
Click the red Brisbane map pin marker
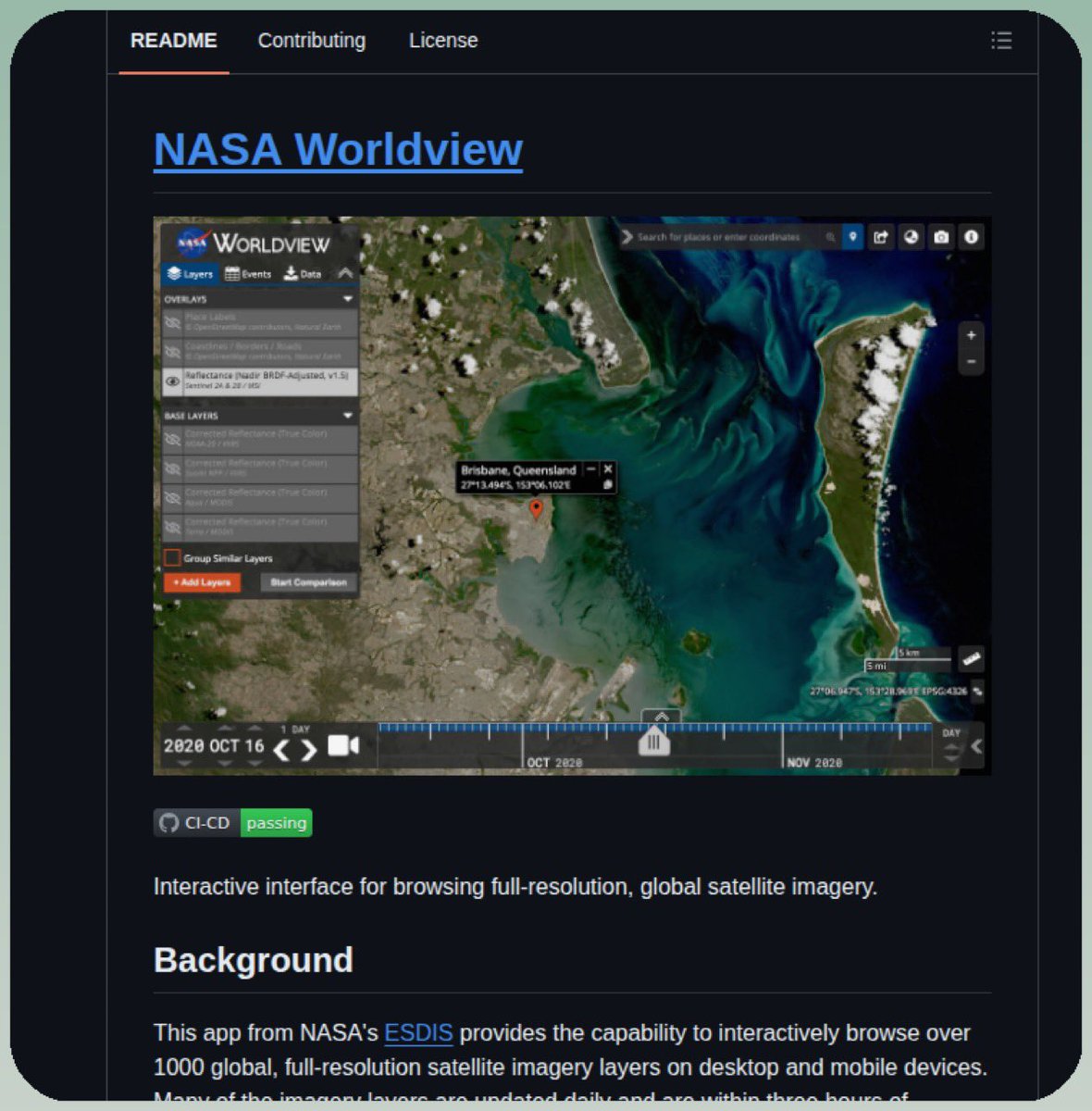click(536, 508)
